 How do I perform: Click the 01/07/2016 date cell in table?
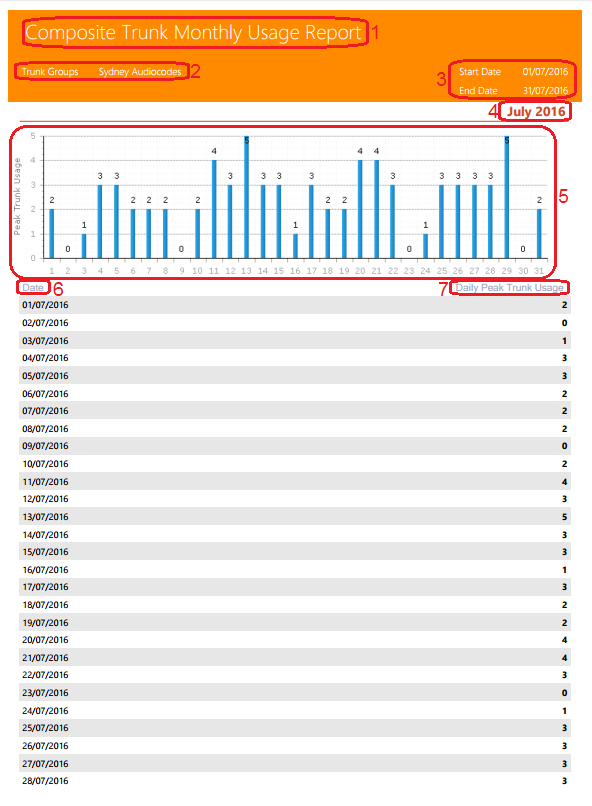tap(45, 305)
